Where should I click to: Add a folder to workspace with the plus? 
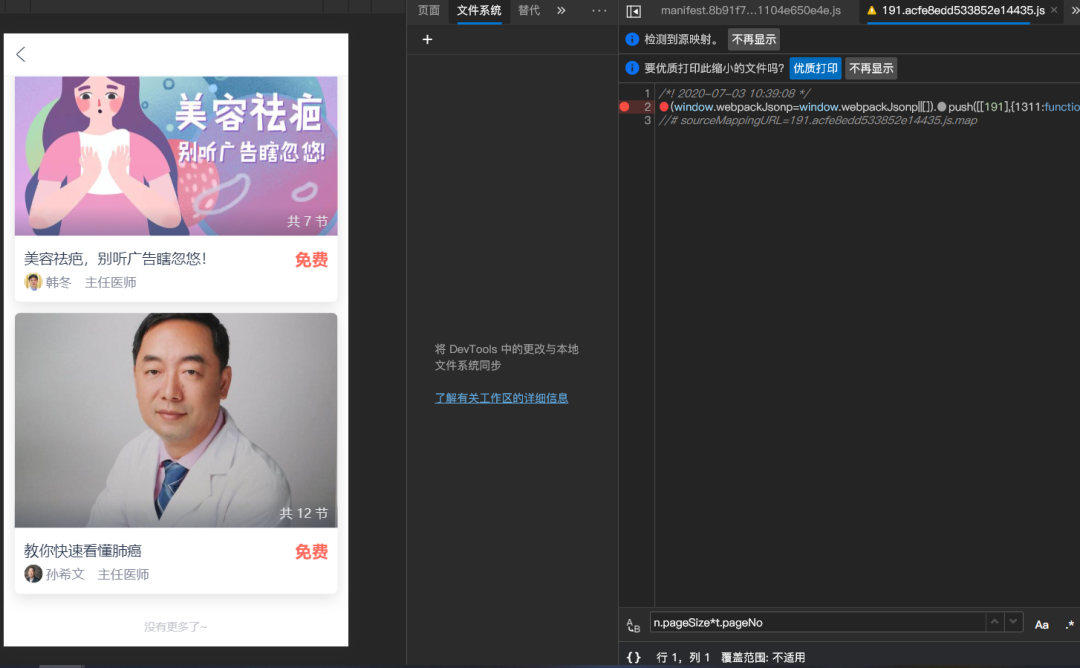coord(427,39)
